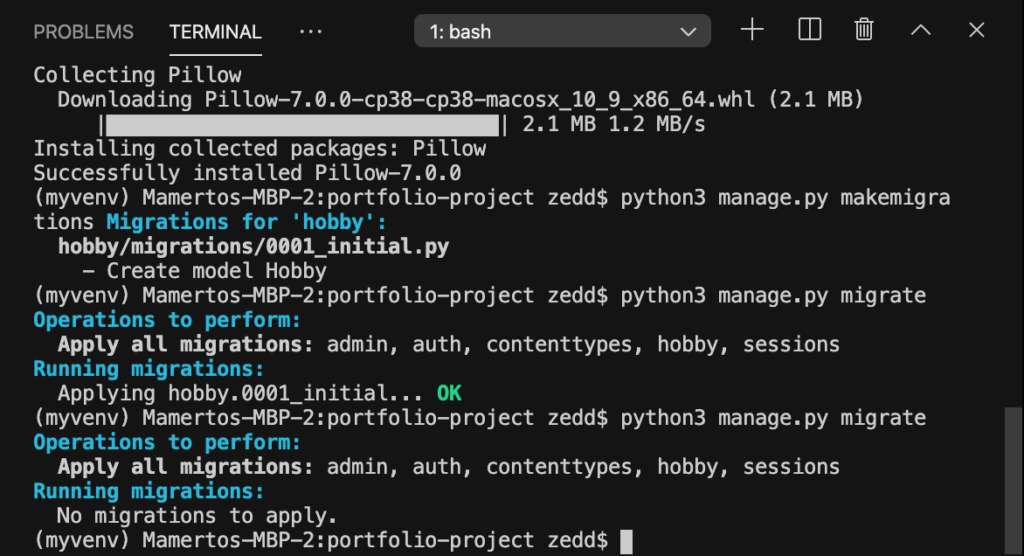Open the panel overflow '...' menu
This screenshot has width=1024, height=556.
click(310, 31)
